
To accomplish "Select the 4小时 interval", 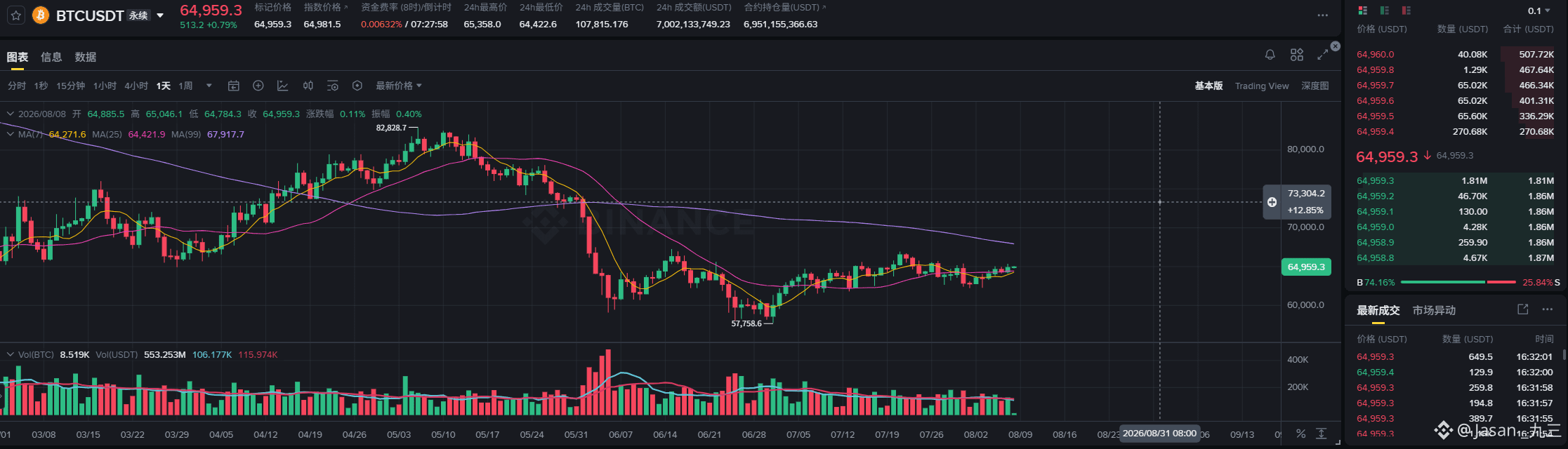I will click(136, 86).
